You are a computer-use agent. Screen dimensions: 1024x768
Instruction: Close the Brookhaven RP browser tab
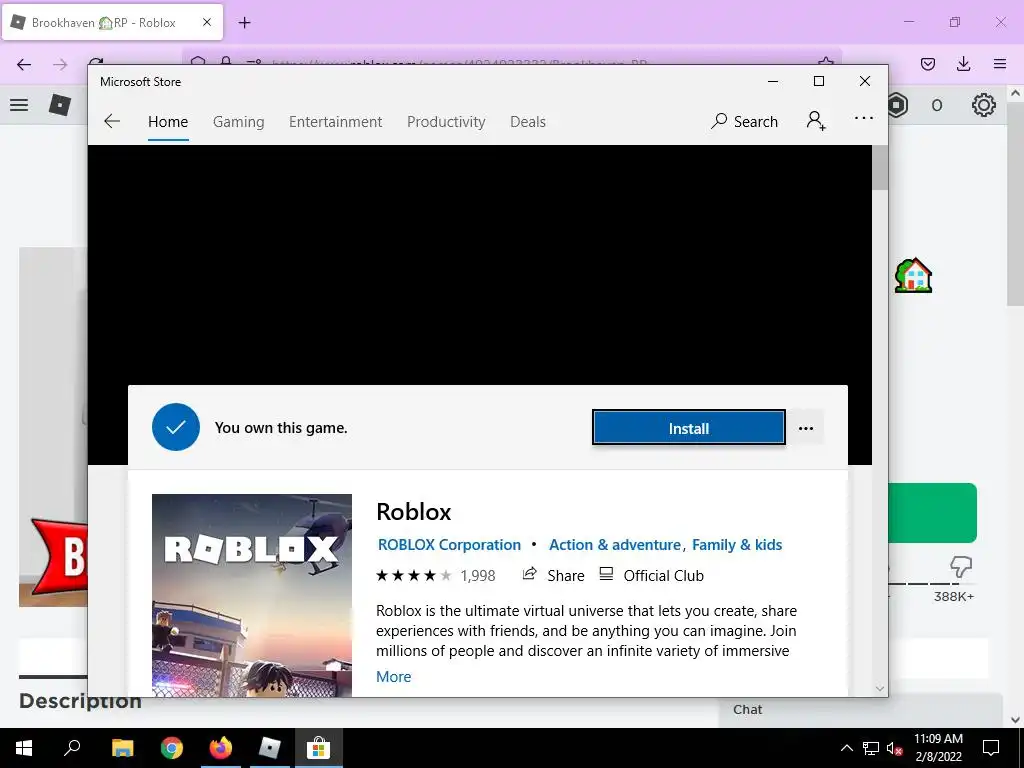(x=207, y=22)
